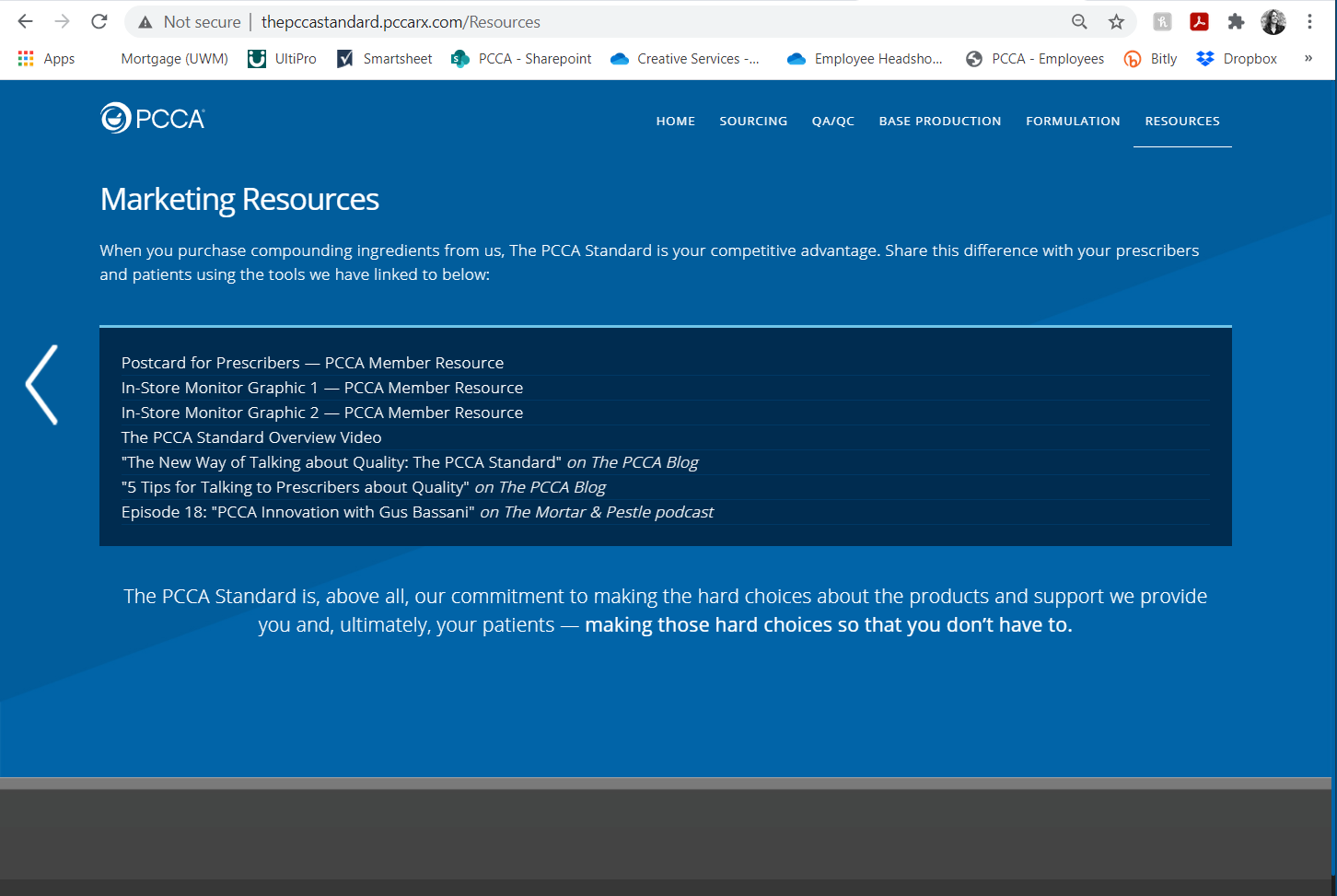The image size is (1337, 896).
Task: Open the Creative Services bookmark
Action: pyautogui.click(x=685, y=58)
